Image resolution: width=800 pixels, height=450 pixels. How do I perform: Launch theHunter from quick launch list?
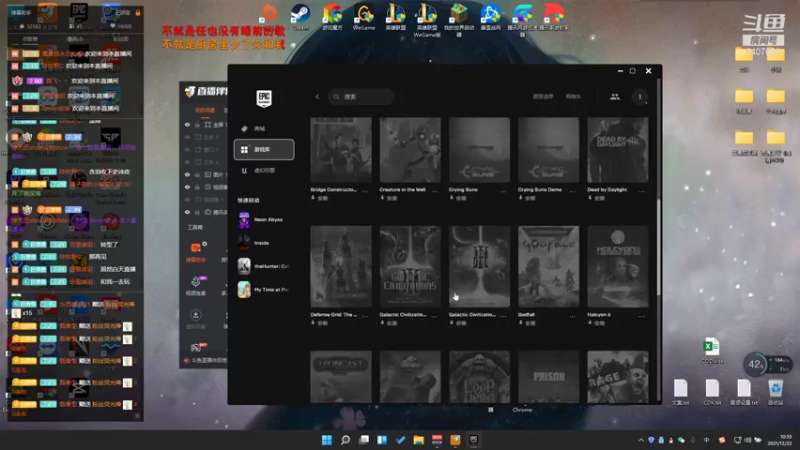tap(264, 266)
